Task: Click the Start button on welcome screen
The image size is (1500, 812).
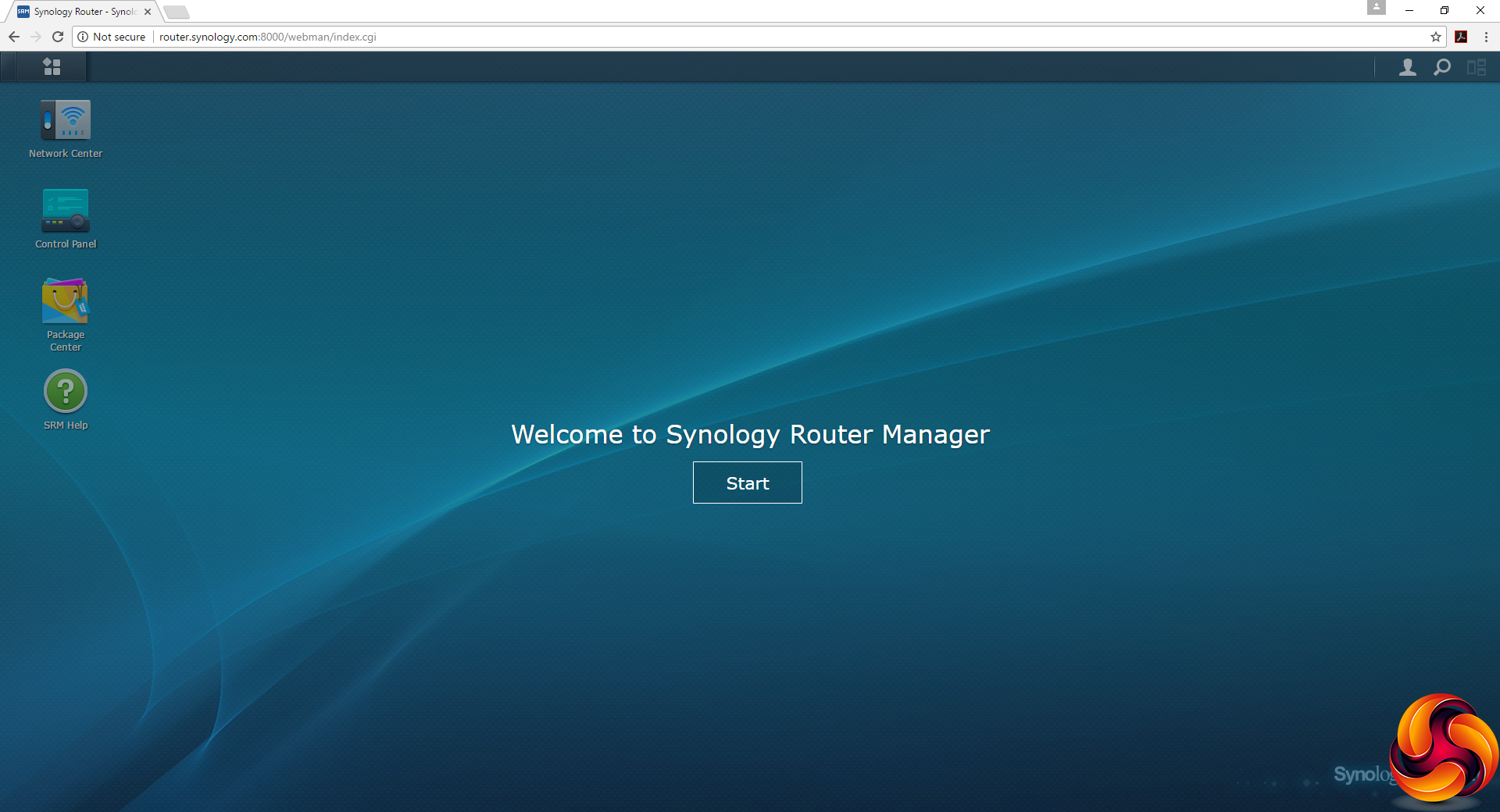Action: 747,483
